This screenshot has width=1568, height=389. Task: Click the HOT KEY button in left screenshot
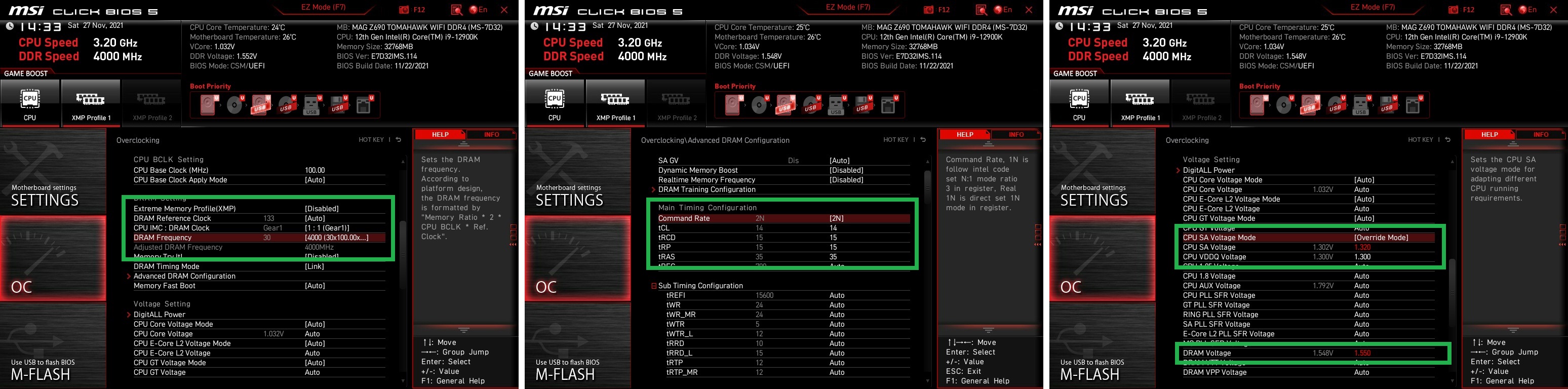point(371,140)
